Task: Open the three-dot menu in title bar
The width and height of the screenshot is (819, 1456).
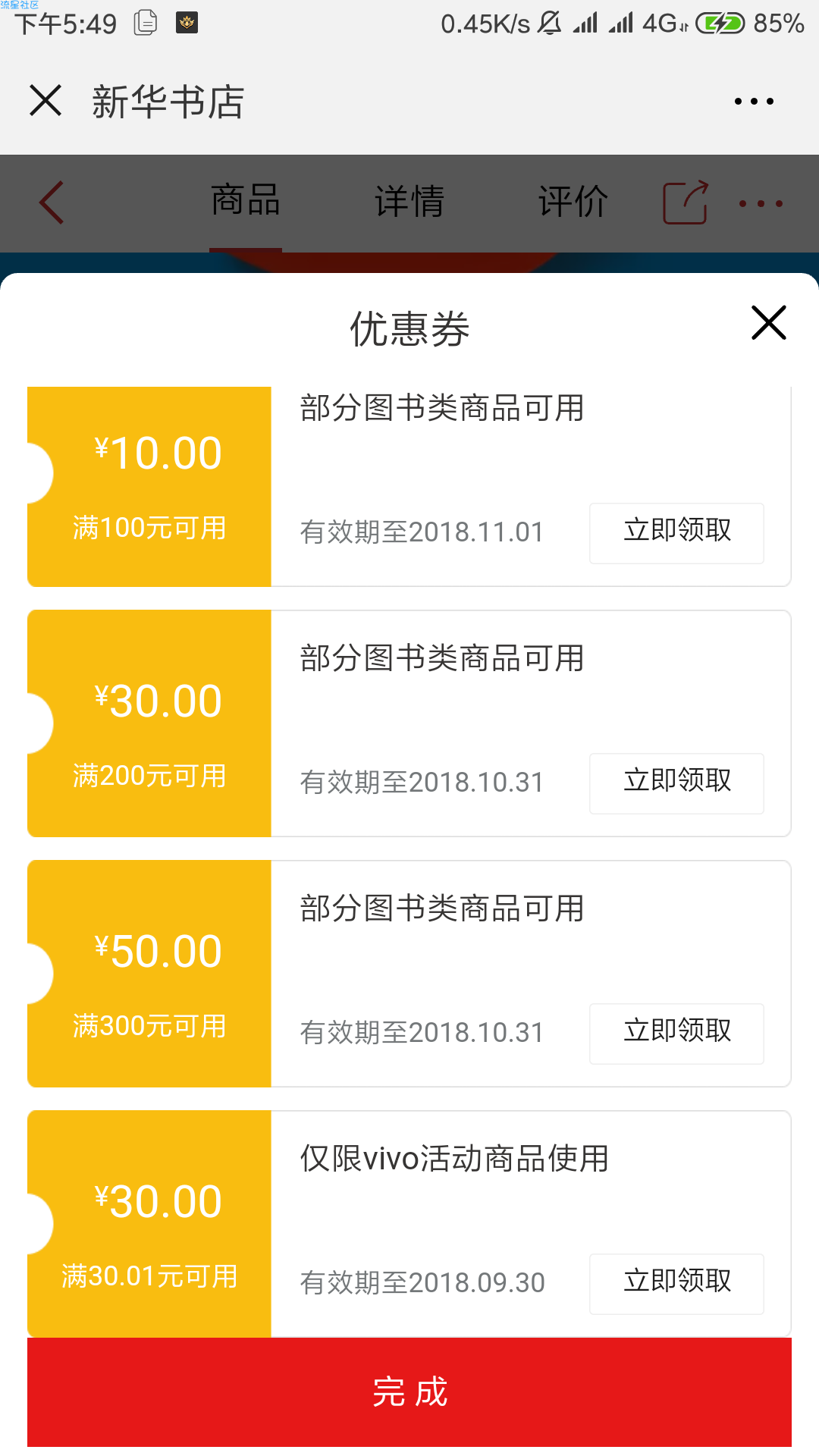Action: [x=754, y=101]
